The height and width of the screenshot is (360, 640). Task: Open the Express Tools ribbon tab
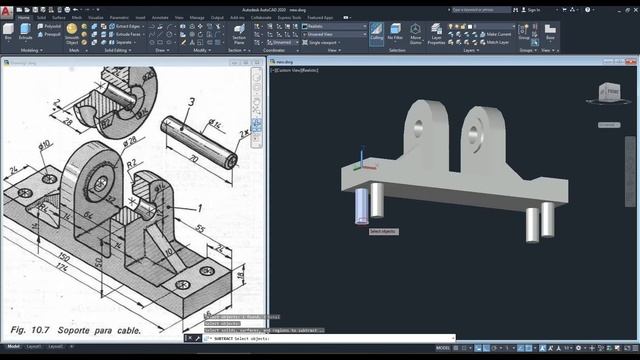(289, 18)
